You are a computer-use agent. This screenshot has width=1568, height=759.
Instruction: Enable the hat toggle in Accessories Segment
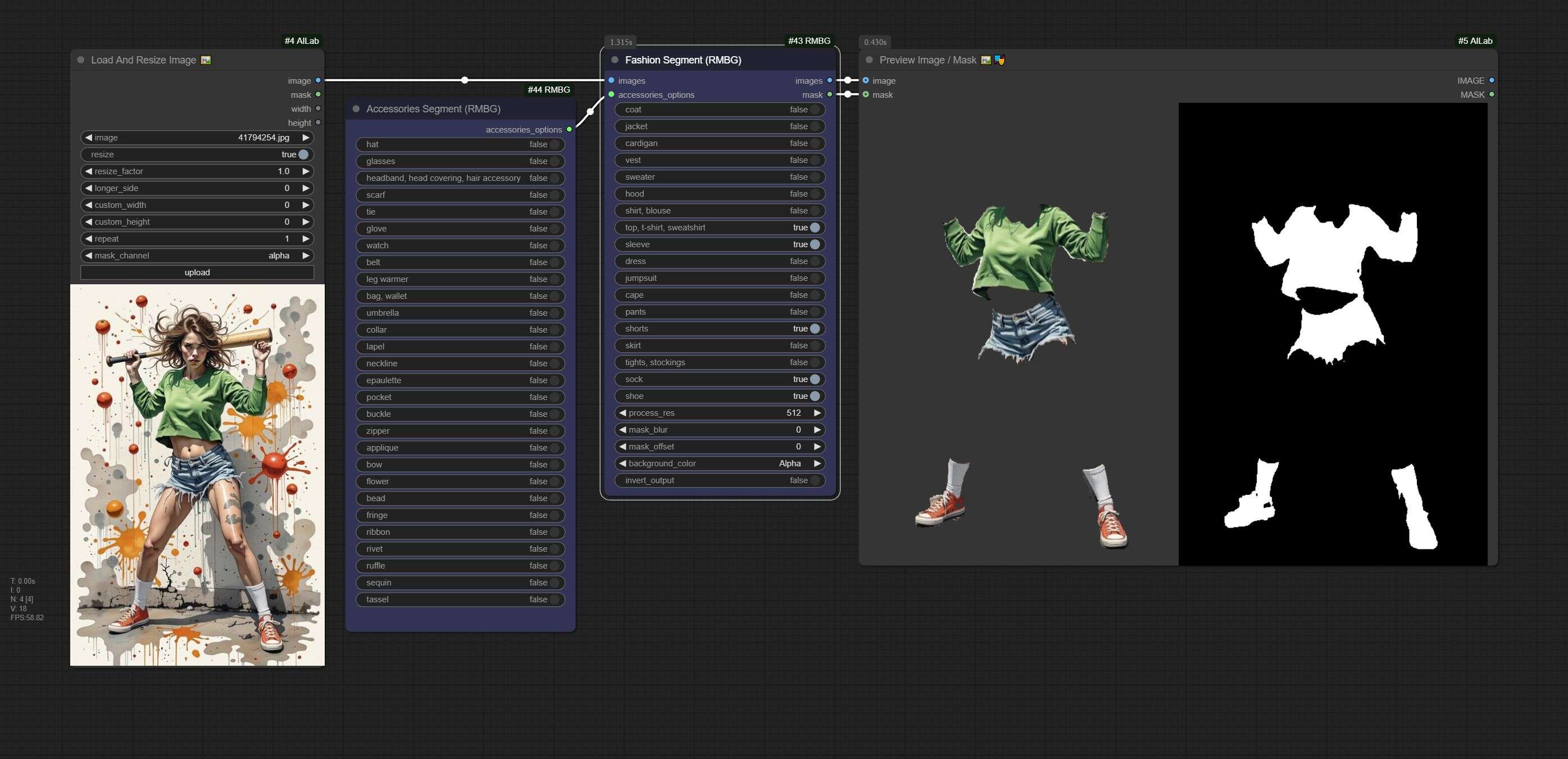(x=555, y=144)
